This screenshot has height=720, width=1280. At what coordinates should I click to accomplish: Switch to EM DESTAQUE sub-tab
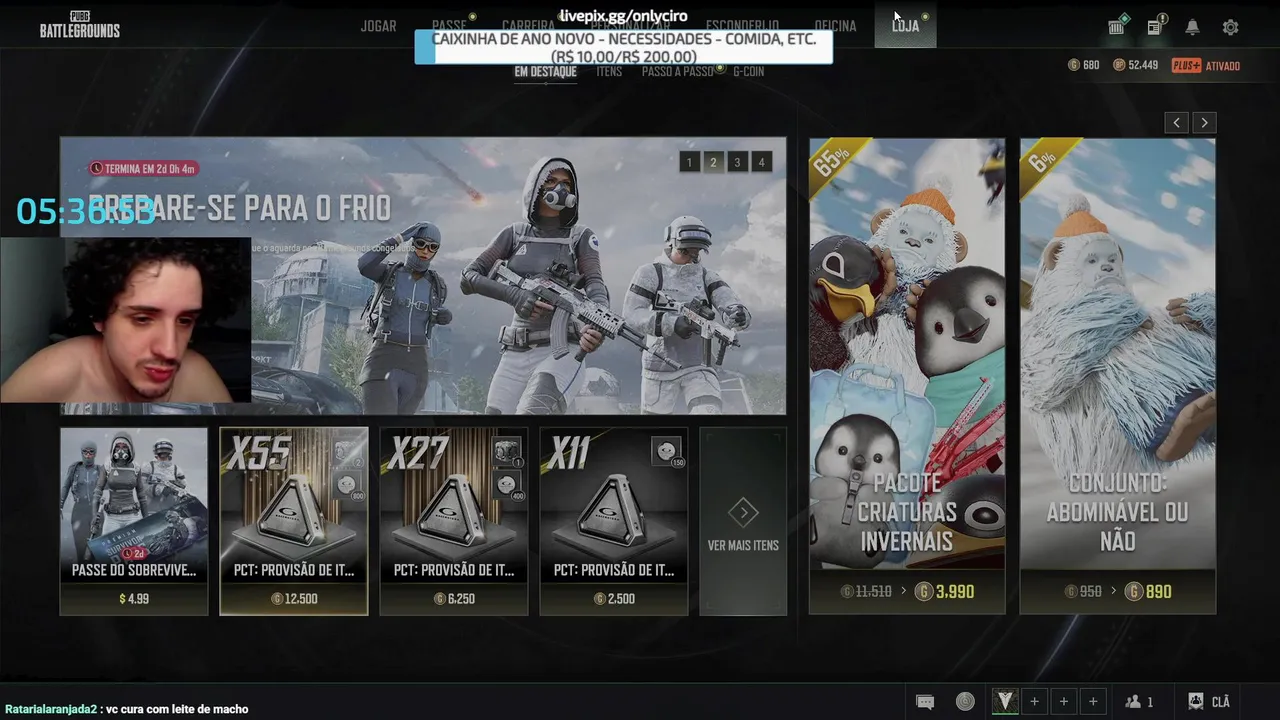tap(545, 72)
